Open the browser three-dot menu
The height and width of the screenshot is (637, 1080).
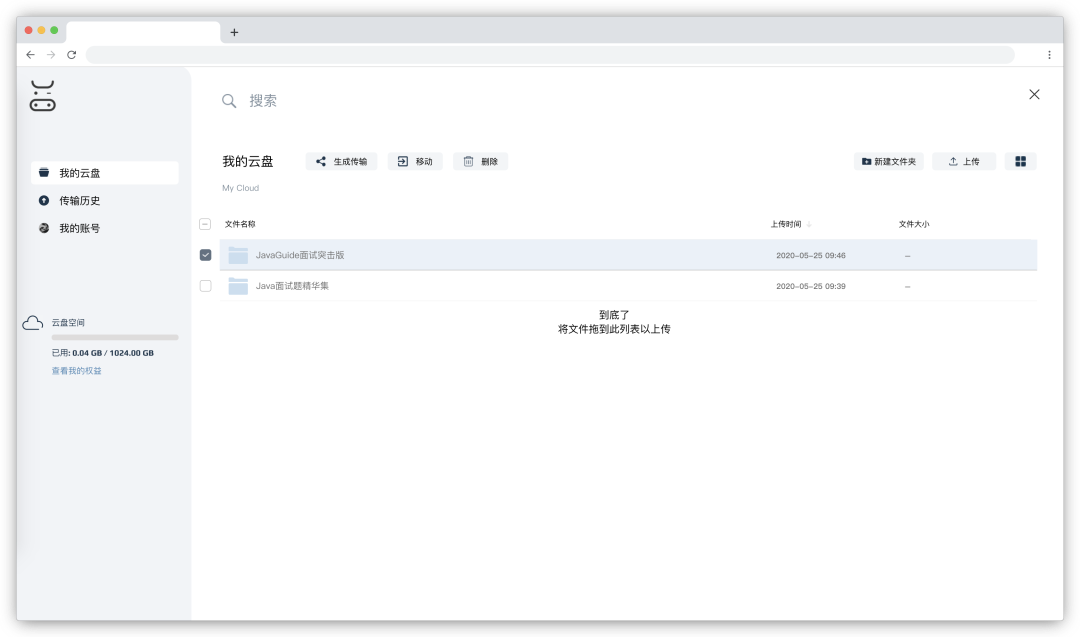1048,55
